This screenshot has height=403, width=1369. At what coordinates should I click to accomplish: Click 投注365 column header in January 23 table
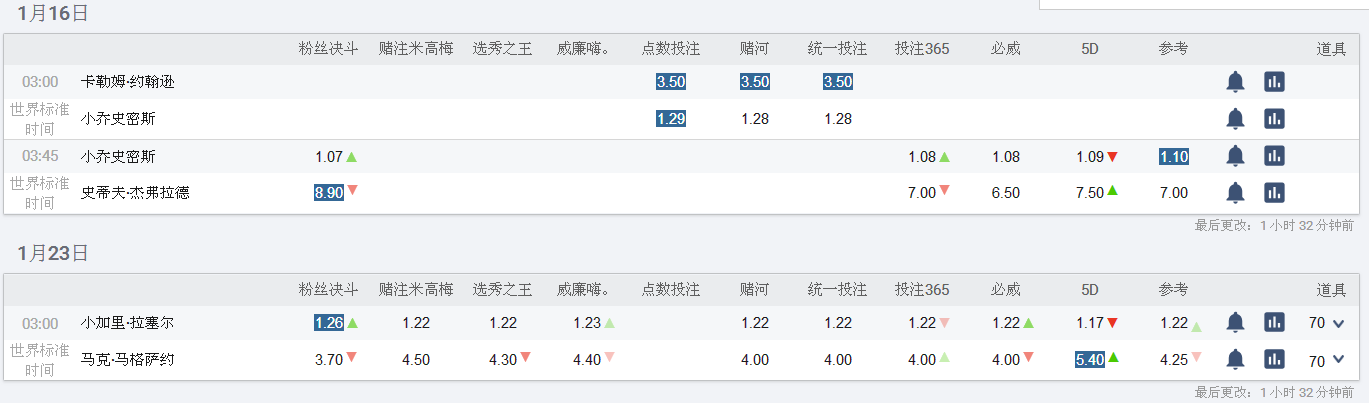point(922,290)
